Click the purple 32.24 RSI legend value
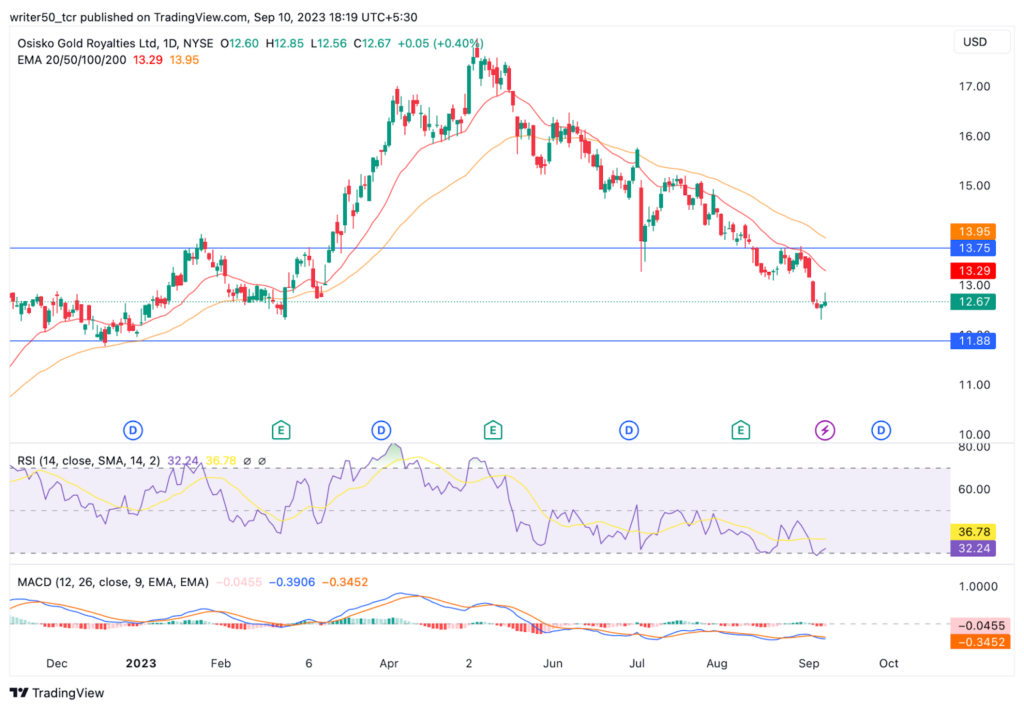Viewport: 1024px width, 710px height. (x=183, y=461)
